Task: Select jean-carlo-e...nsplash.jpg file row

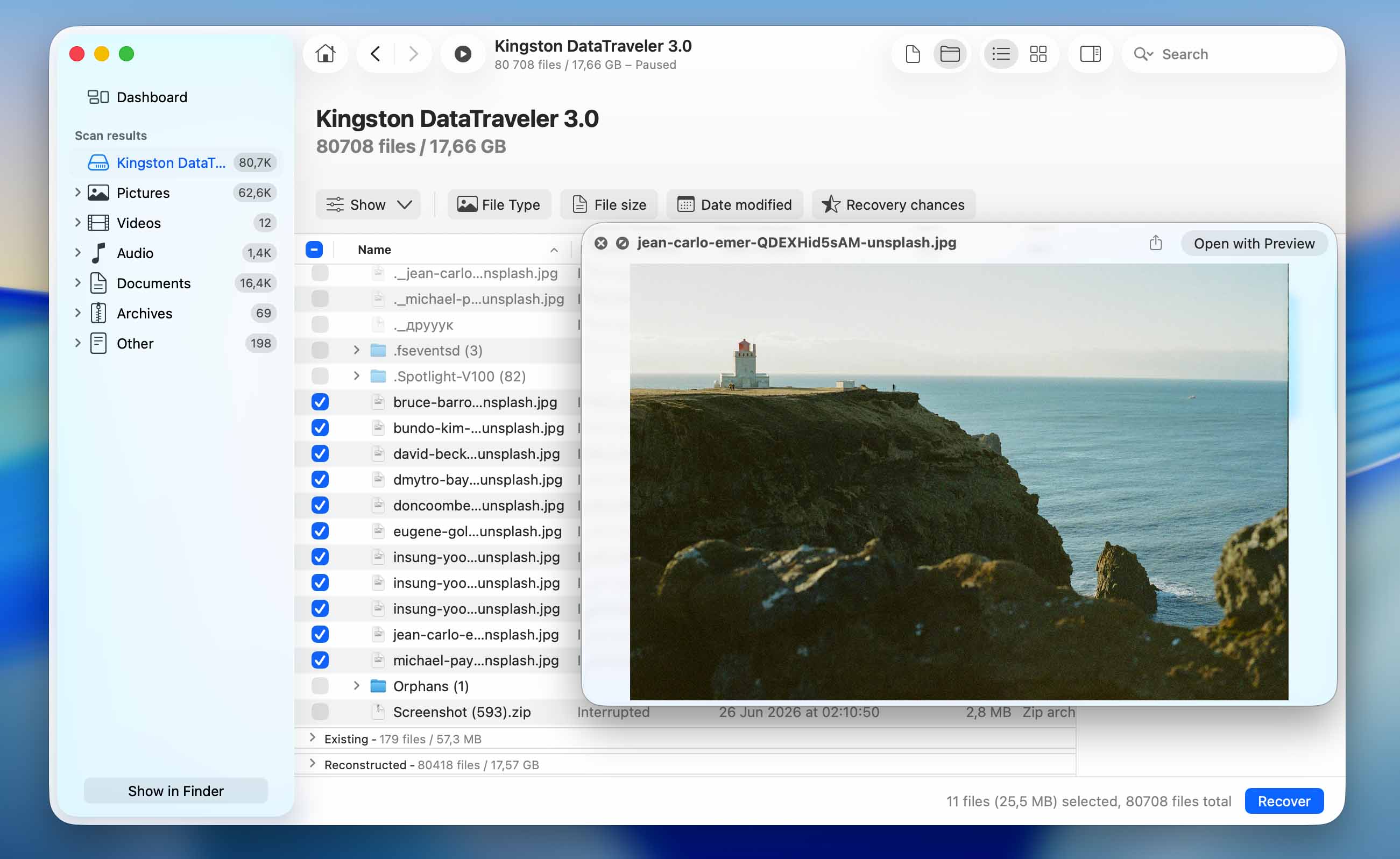Action: pyautogui.click(x=475, y=635)
